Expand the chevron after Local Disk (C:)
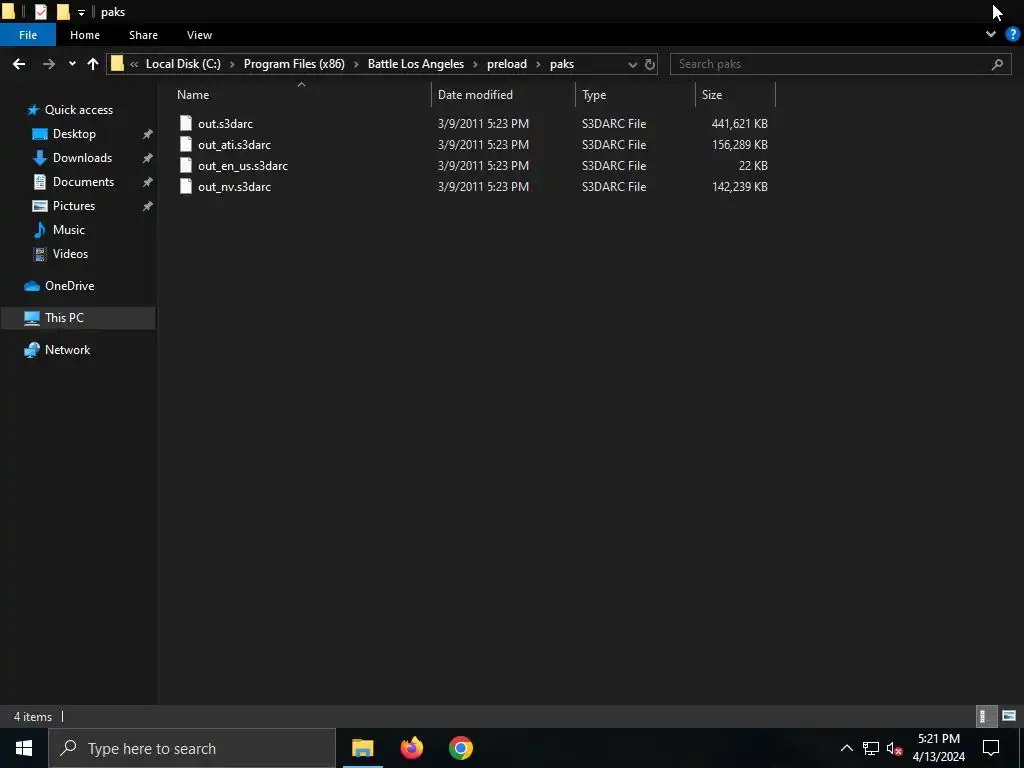This screenshot has height=768, width=1024. [232, 64]
